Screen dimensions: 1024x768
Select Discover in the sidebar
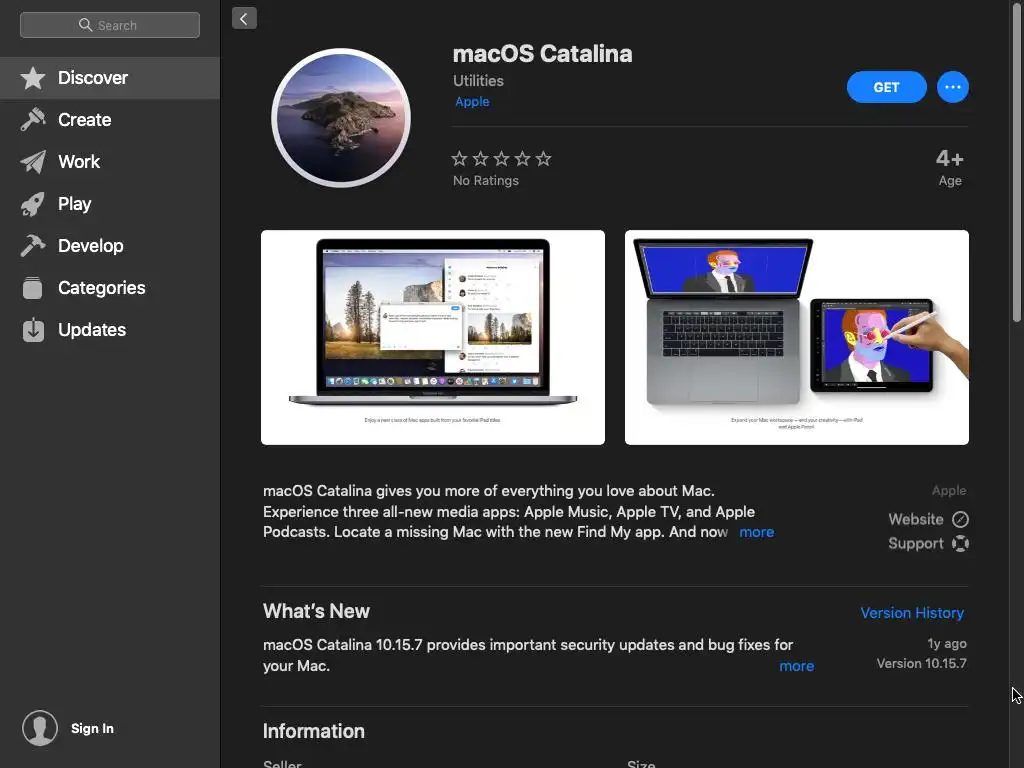point(110,78)
